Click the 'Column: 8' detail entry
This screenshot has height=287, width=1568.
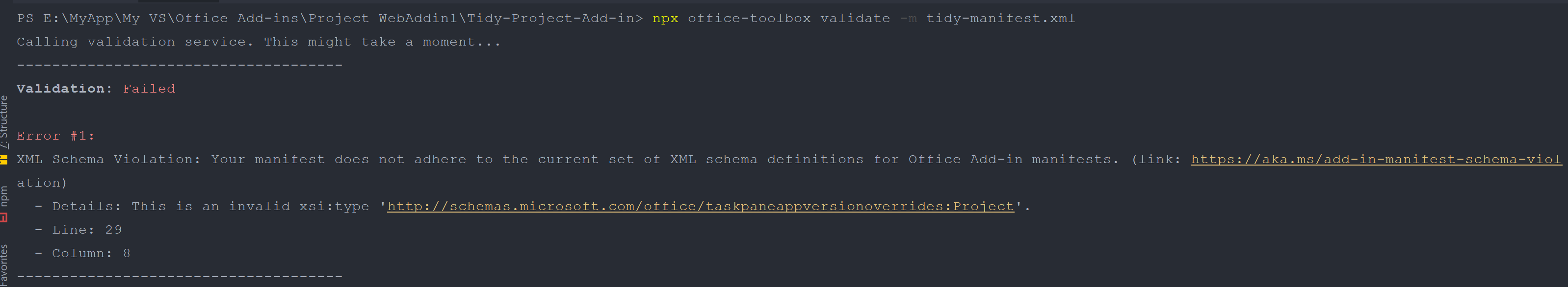[91, 253]
